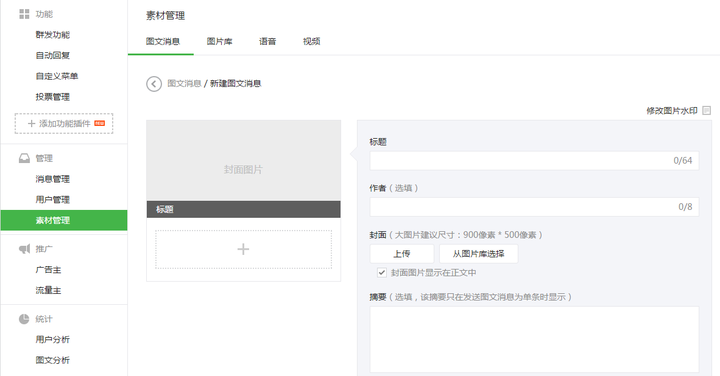720x376 pixels.
Task: Click the 上传 cover upload button
Action: click(402, 254)
